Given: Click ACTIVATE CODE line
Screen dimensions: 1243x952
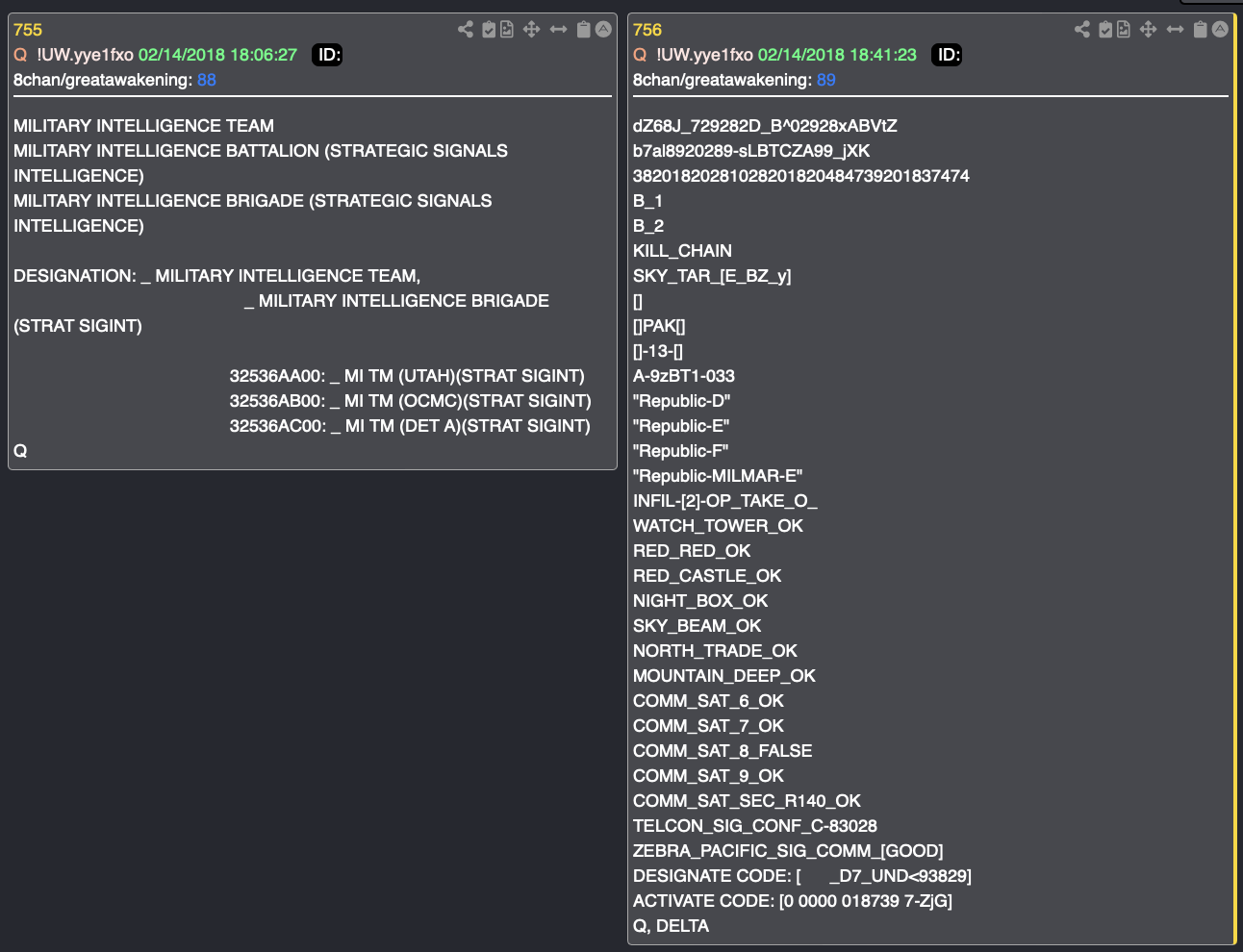Looking at the screenshot, I should [793, 901].
